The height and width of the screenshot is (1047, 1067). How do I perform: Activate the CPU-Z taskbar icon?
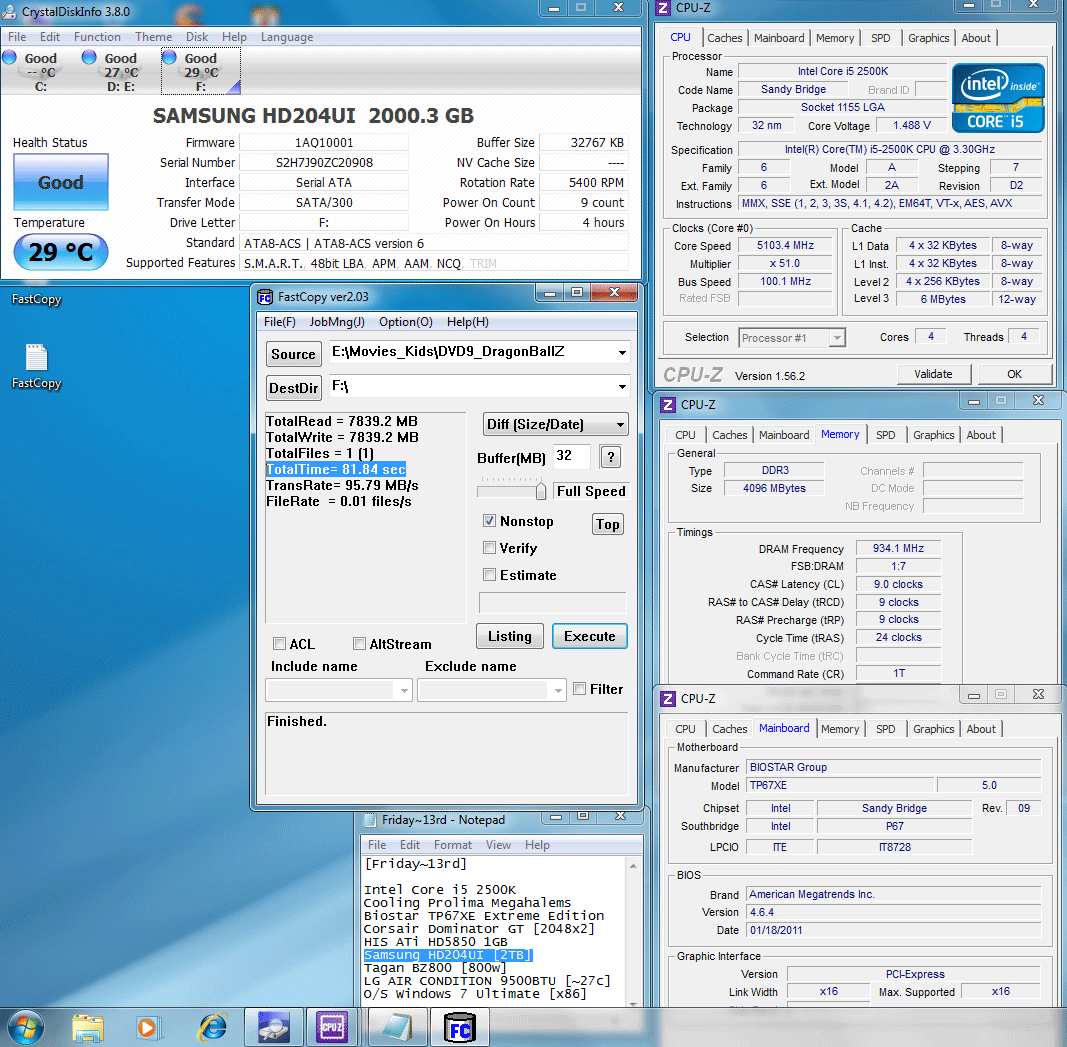(x=332, y=1027)
